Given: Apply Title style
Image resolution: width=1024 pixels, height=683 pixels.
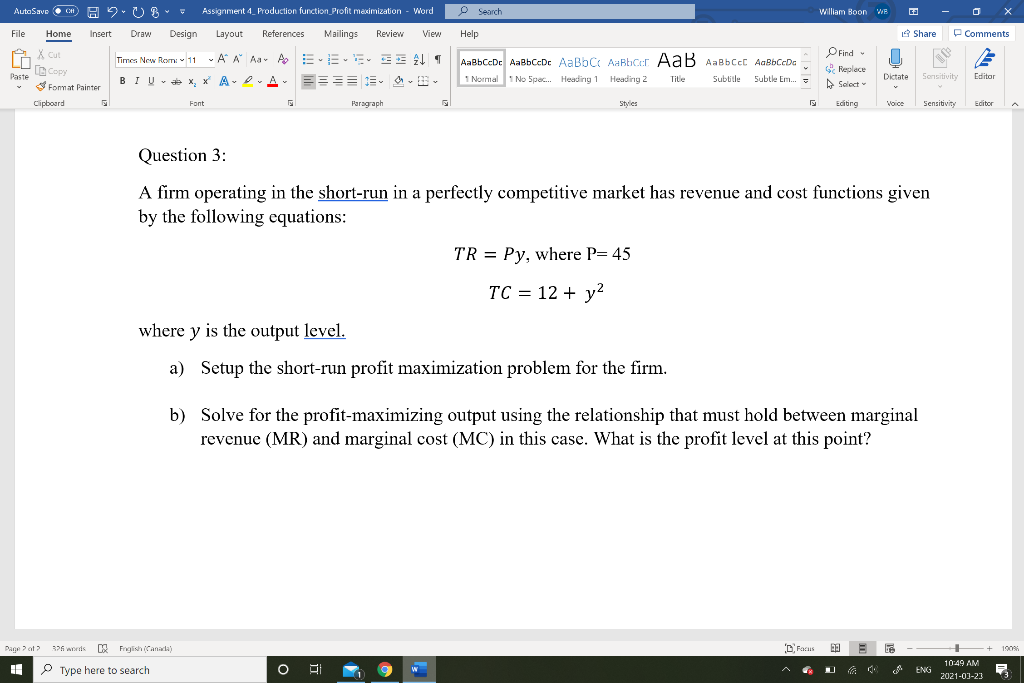Looking at the screenshot, I should (x=677, y=68).
